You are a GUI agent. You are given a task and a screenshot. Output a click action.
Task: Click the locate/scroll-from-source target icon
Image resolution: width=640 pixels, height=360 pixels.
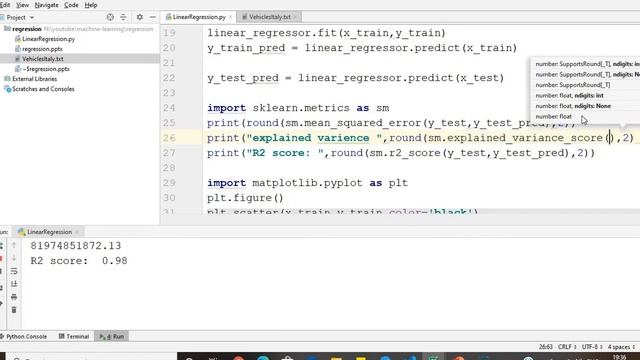110,17
